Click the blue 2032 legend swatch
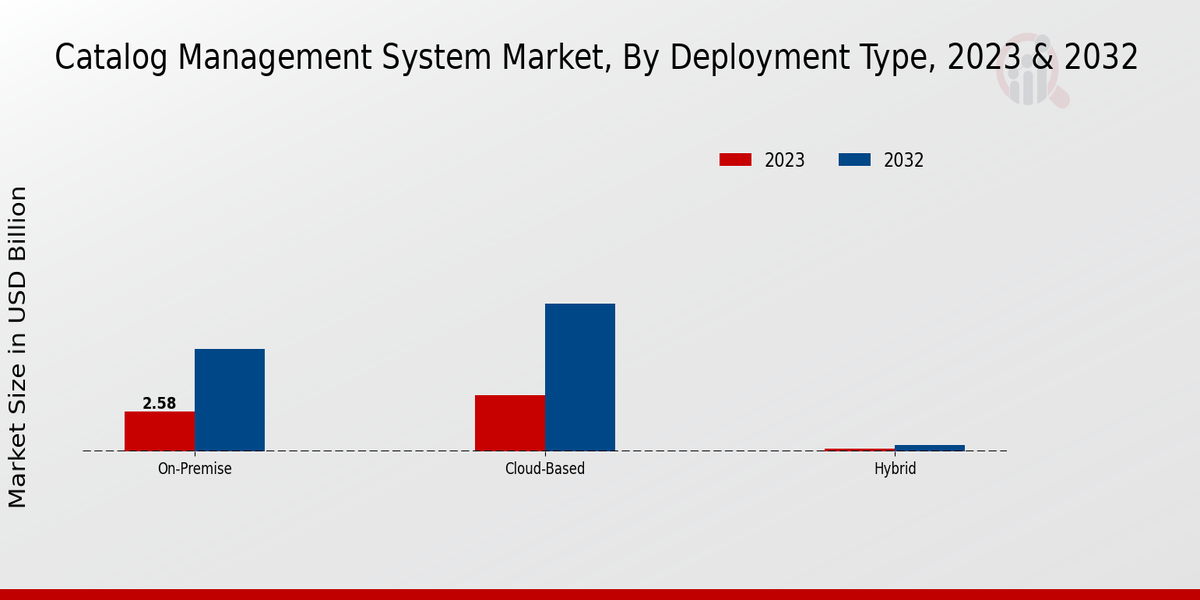This screenshot has width=1200, height=600. pyautogui.click(x=854, y=160)
